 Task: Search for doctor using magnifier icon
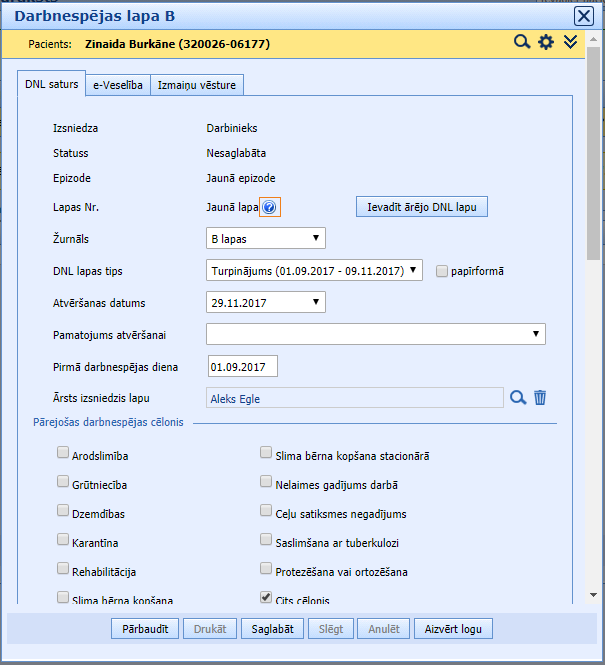pyautogui.click(x=518, y=397)
